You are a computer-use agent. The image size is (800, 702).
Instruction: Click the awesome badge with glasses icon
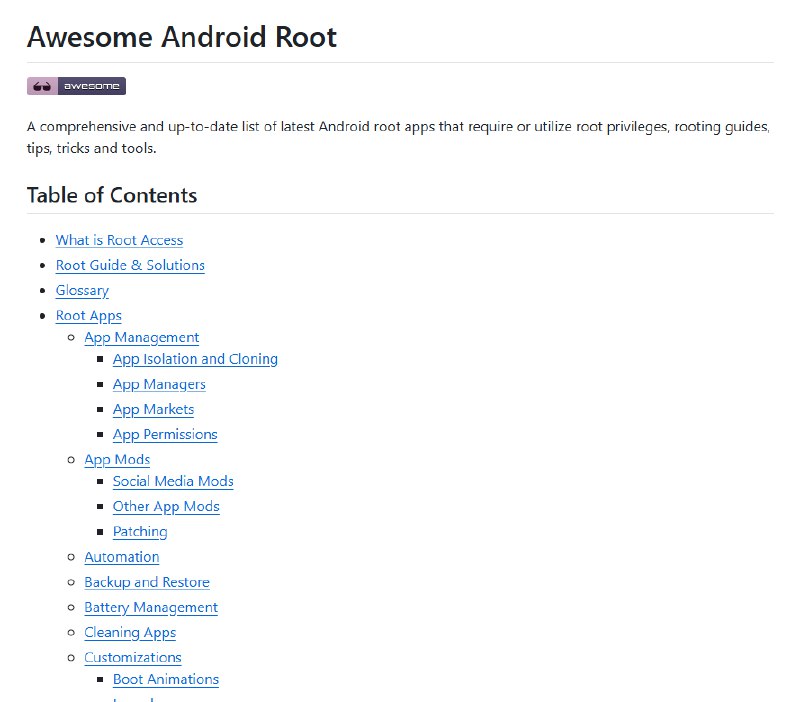(76, 86)
